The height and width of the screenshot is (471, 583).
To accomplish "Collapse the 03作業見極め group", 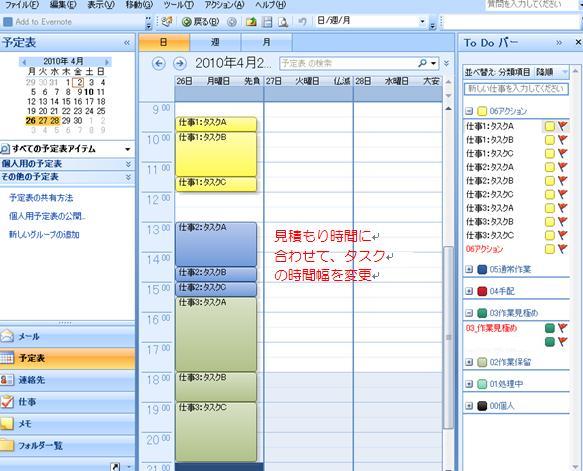I will pyautogui.click(x=469, y=313).
